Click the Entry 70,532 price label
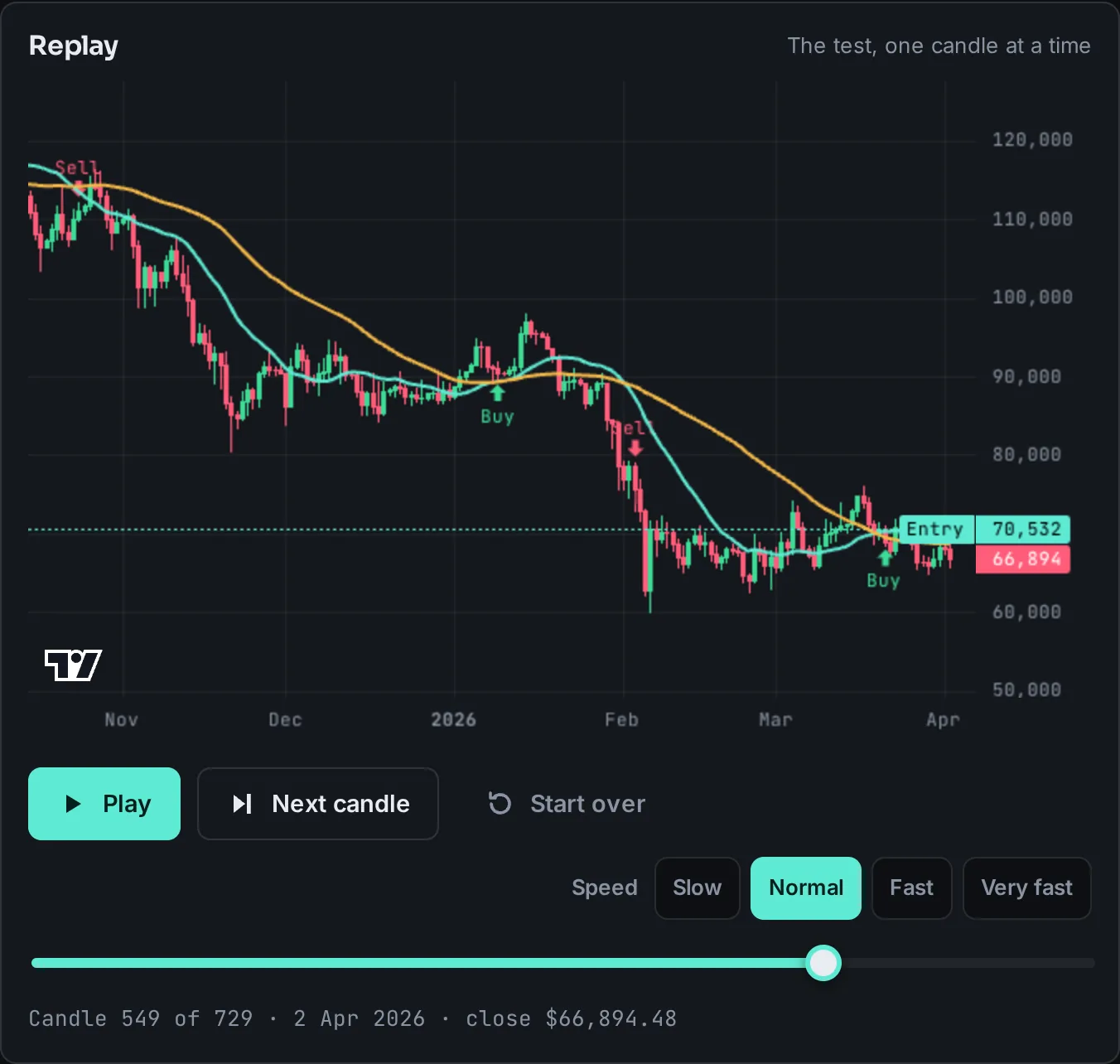This screenshot has height=1064, width=1120. (984, 530)
